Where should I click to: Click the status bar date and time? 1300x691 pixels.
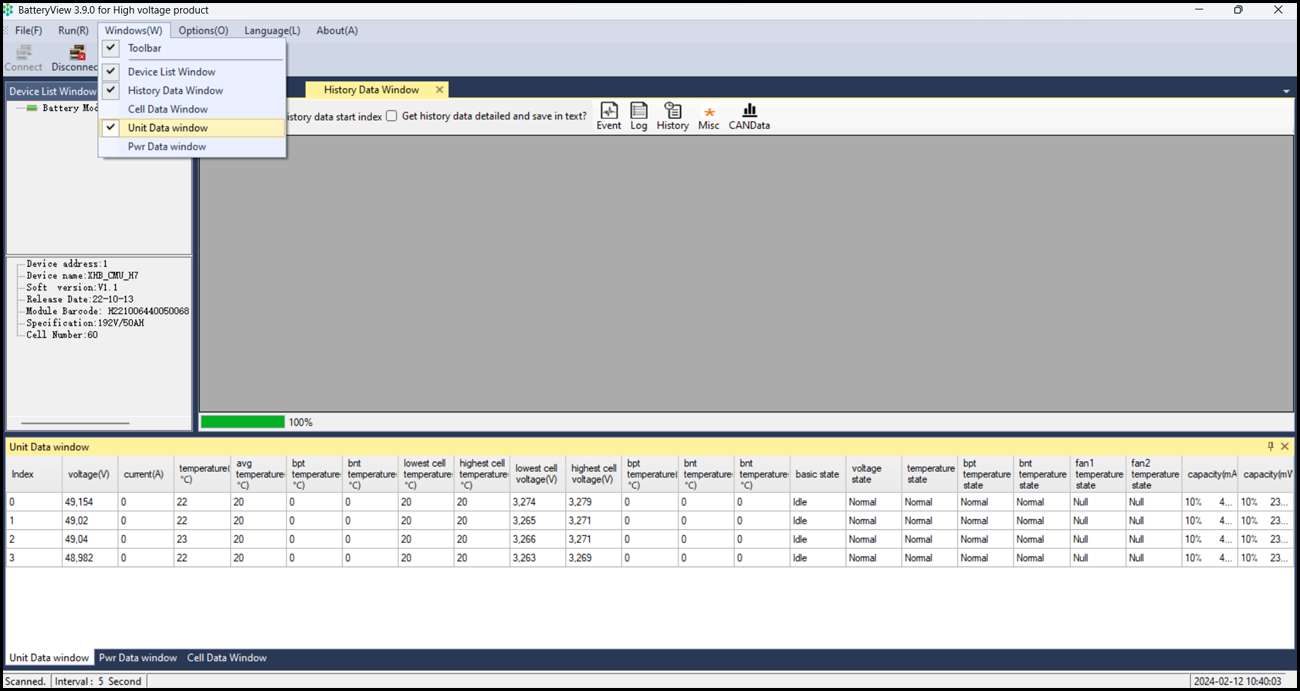coord(1237,681)
